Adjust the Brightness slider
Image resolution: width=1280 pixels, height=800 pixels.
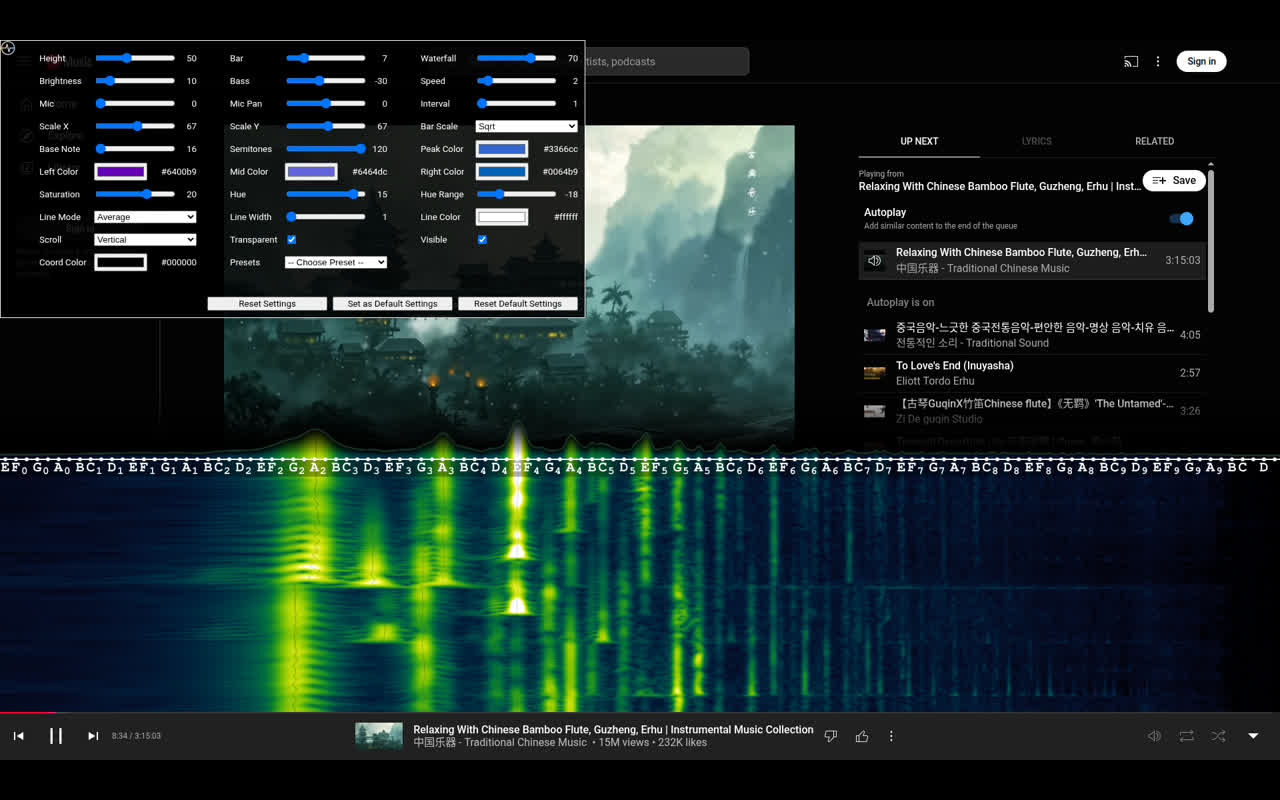(x=135, y=81)
